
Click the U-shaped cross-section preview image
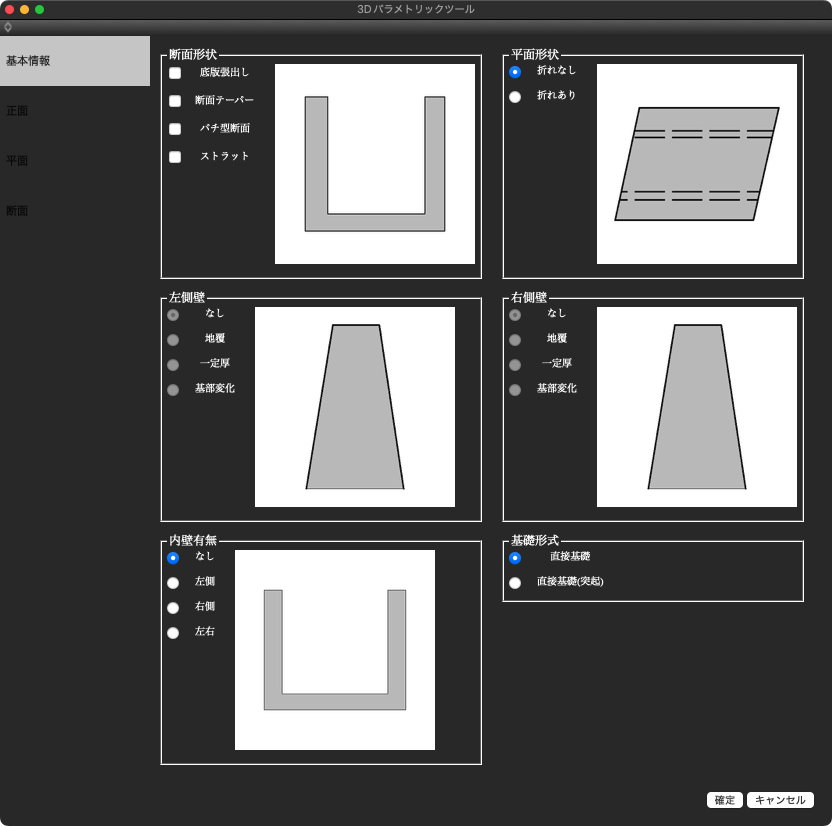point(375,164)
